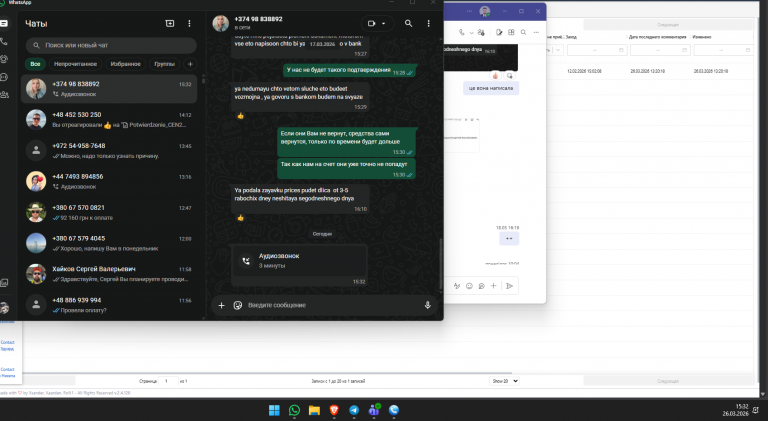Open Teams profile avatar in title bar

[x=485, y=11]
